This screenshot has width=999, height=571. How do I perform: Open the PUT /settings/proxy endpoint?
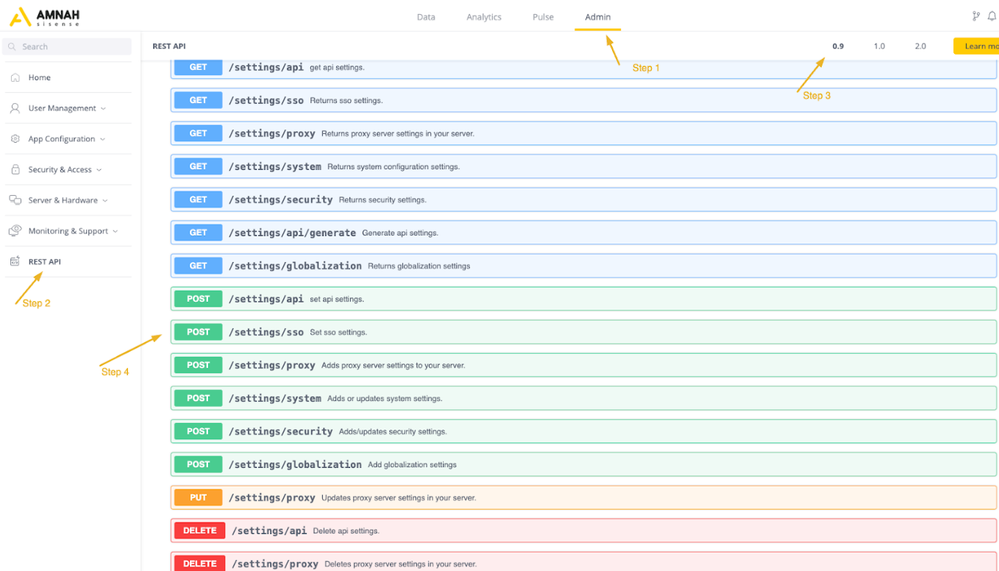[x=583, y=498]
